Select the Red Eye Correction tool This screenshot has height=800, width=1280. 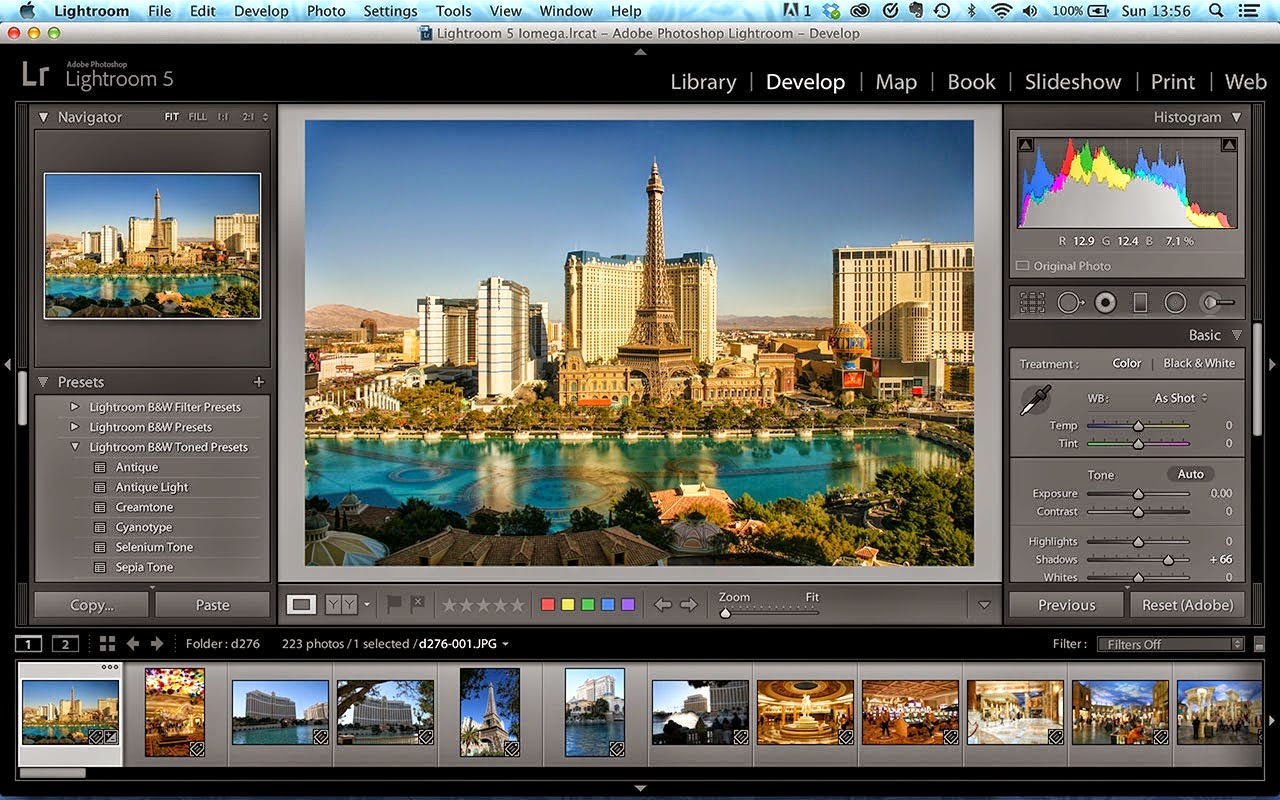pos(1105,302)
